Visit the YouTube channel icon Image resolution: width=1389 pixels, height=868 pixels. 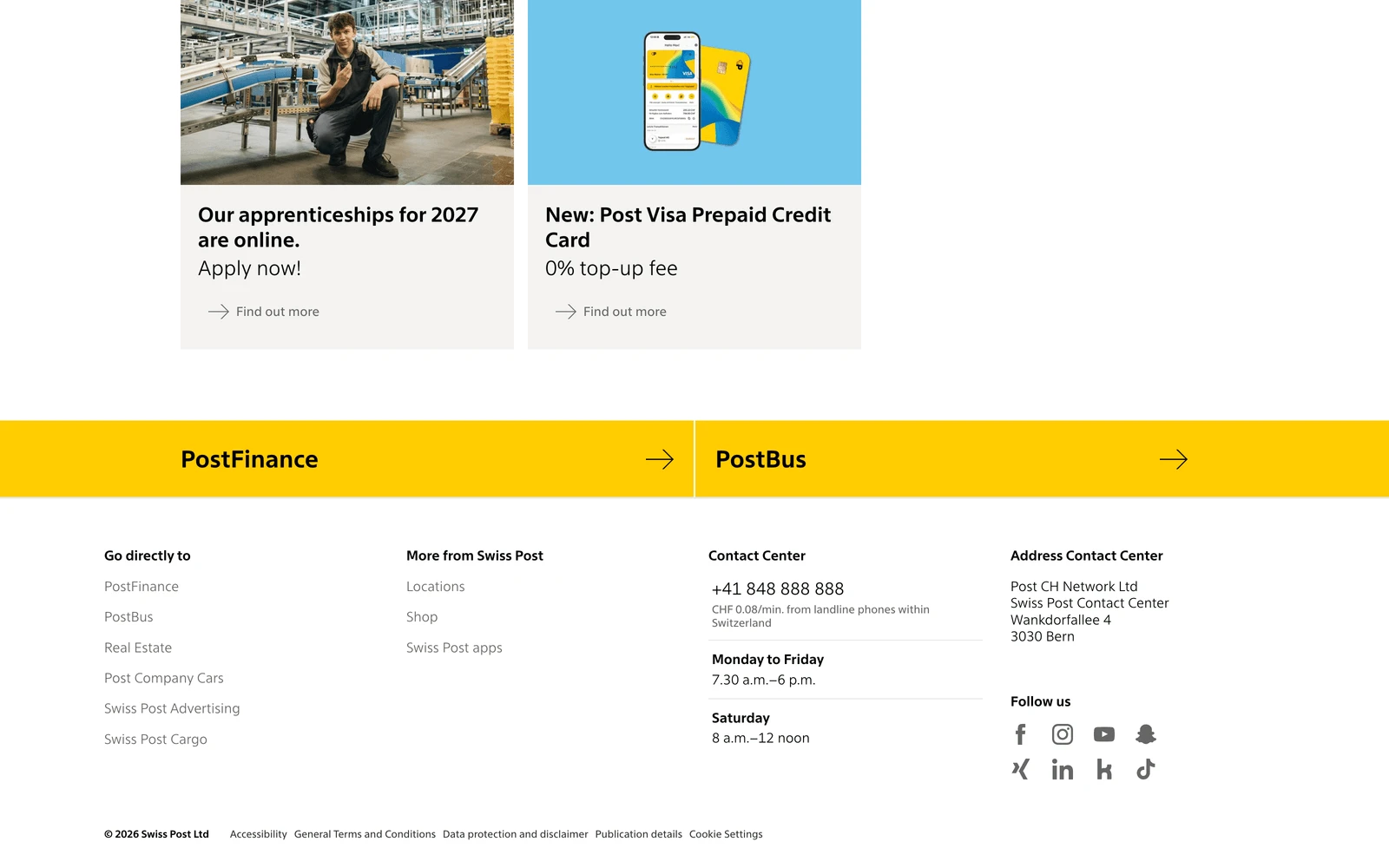tap(1104, 734)
